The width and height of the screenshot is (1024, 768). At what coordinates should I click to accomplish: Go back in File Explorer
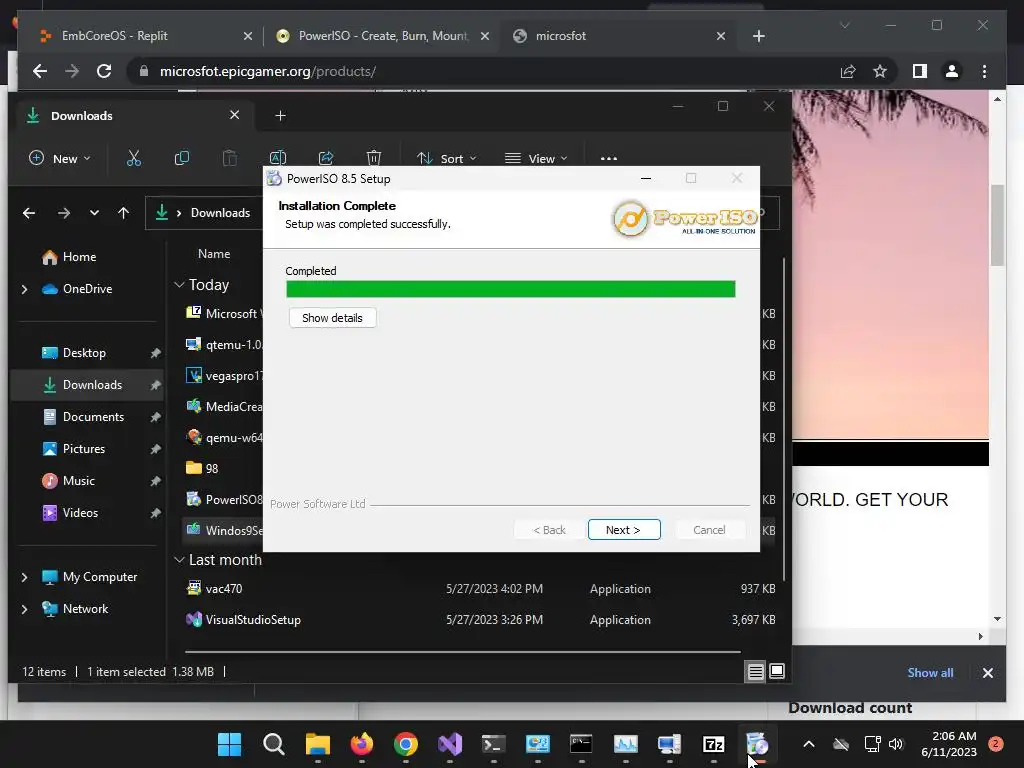coord(29,213)
